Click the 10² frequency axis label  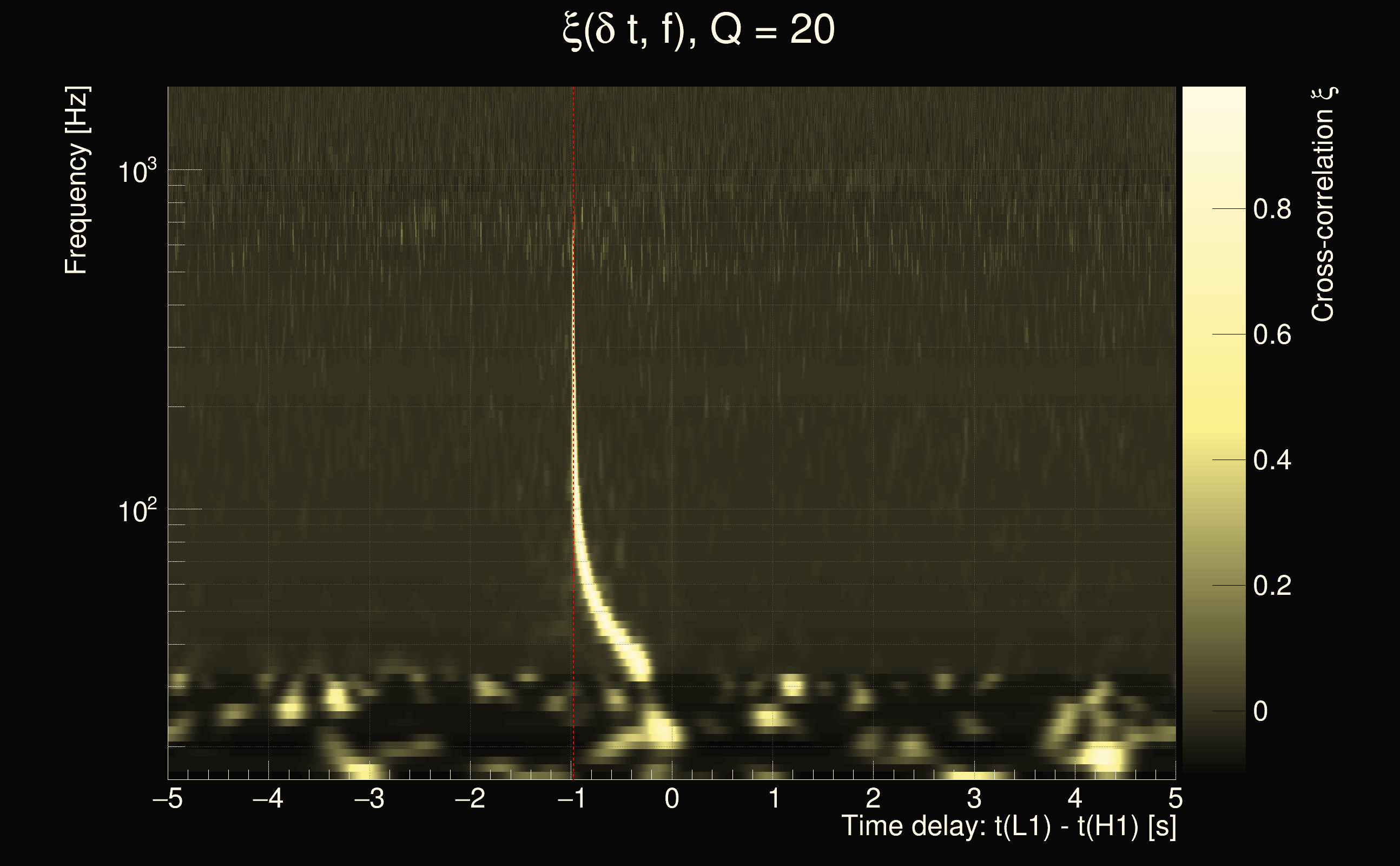click(137, 510)
